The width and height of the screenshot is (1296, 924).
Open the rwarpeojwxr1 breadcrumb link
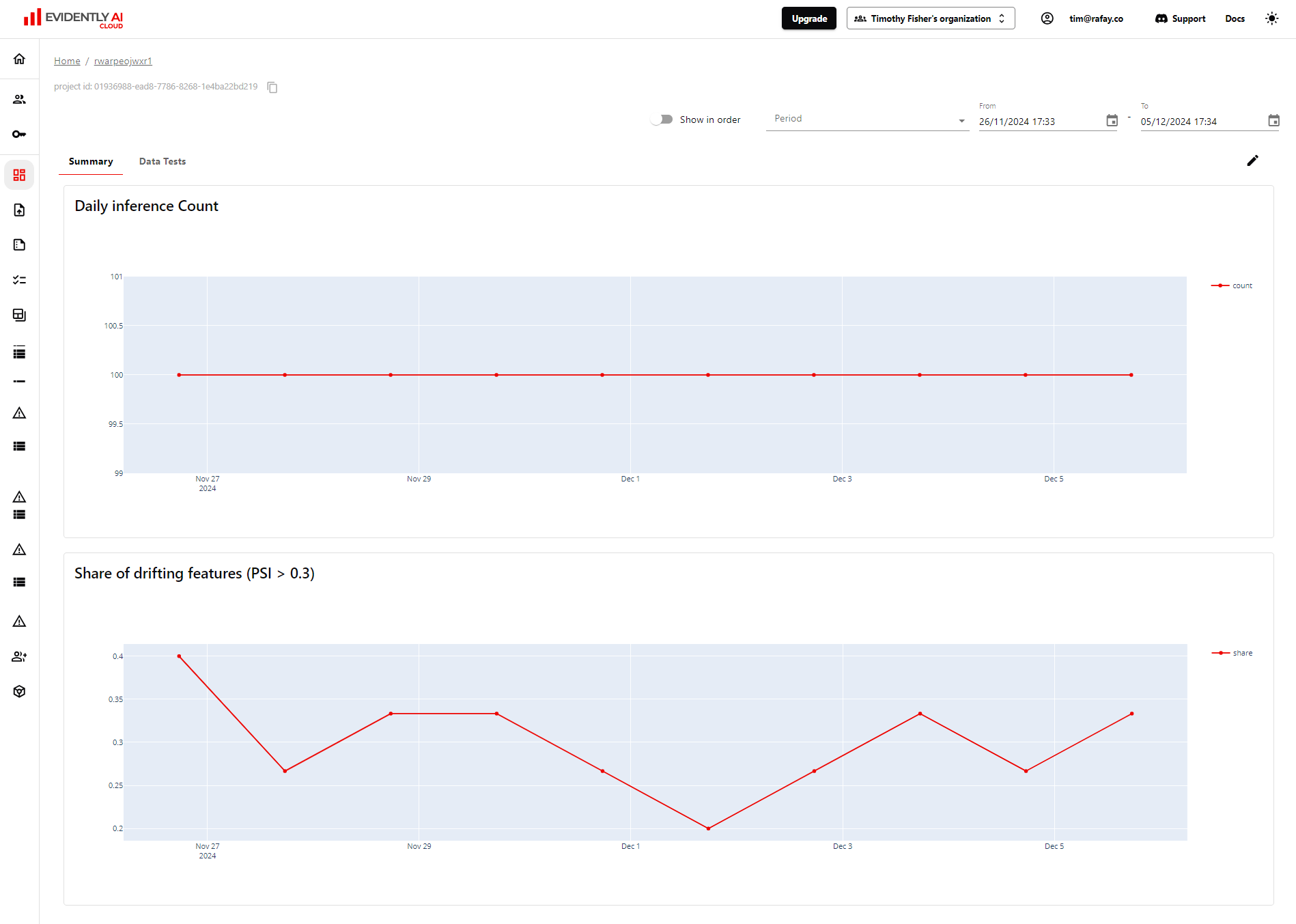[123, 61]
